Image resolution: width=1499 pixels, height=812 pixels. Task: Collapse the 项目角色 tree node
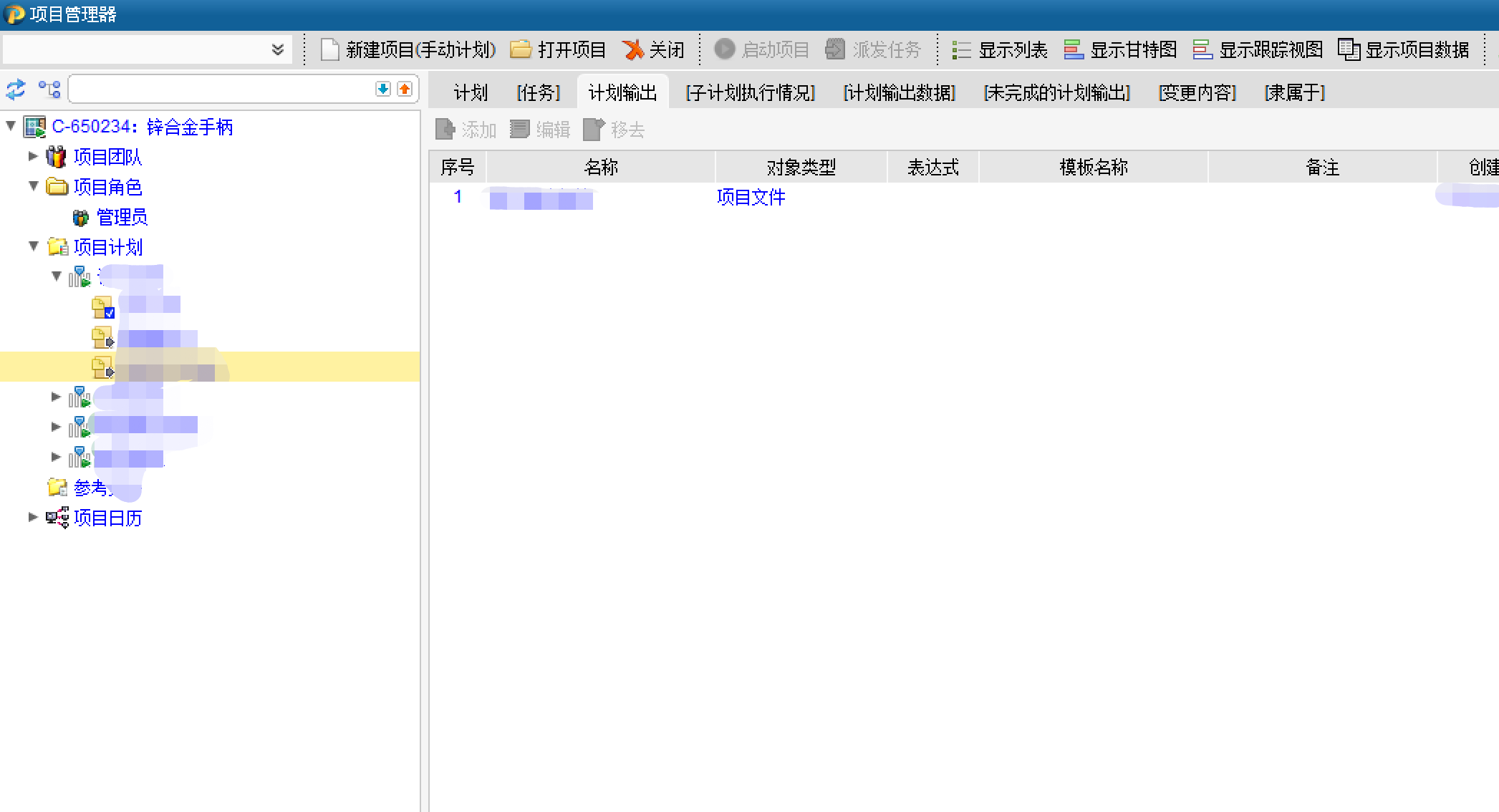tap(33, 186)
